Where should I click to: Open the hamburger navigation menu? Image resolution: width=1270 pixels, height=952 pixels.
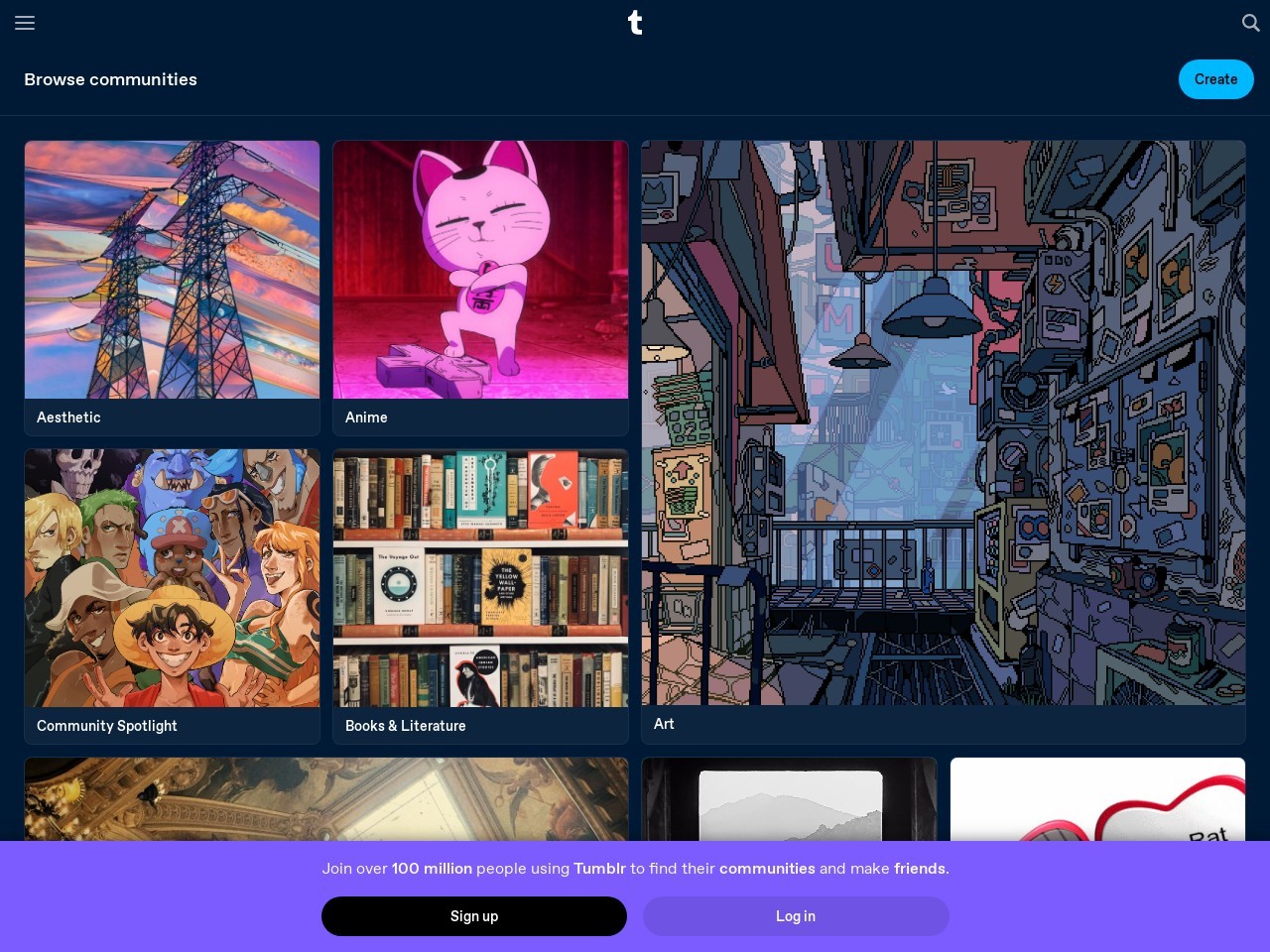coord(25,23)
